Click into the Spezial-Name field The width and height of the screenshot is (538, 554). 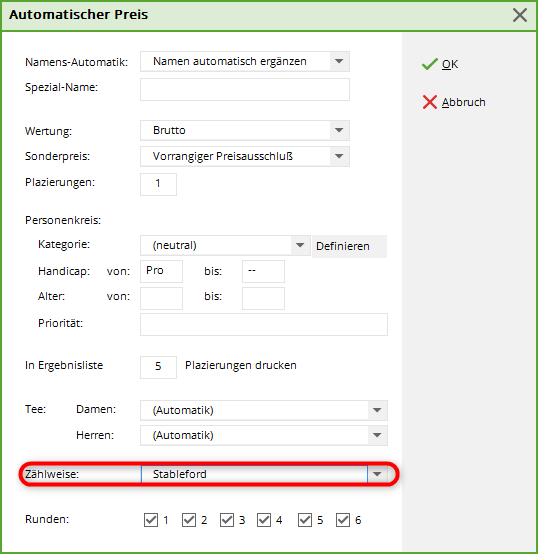point(245,89)
